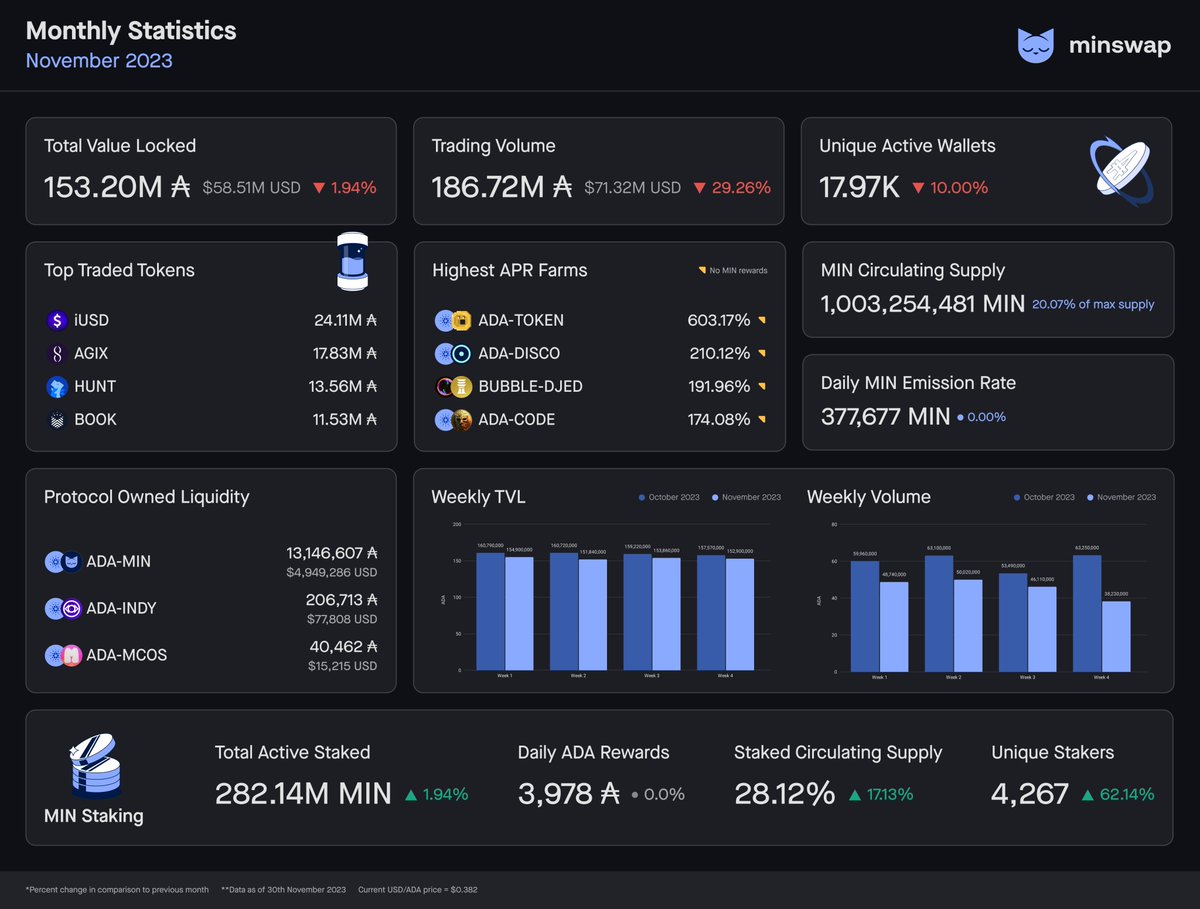Click the Monthly Statistics heading
1200x909 pixels.
point(131,31)
